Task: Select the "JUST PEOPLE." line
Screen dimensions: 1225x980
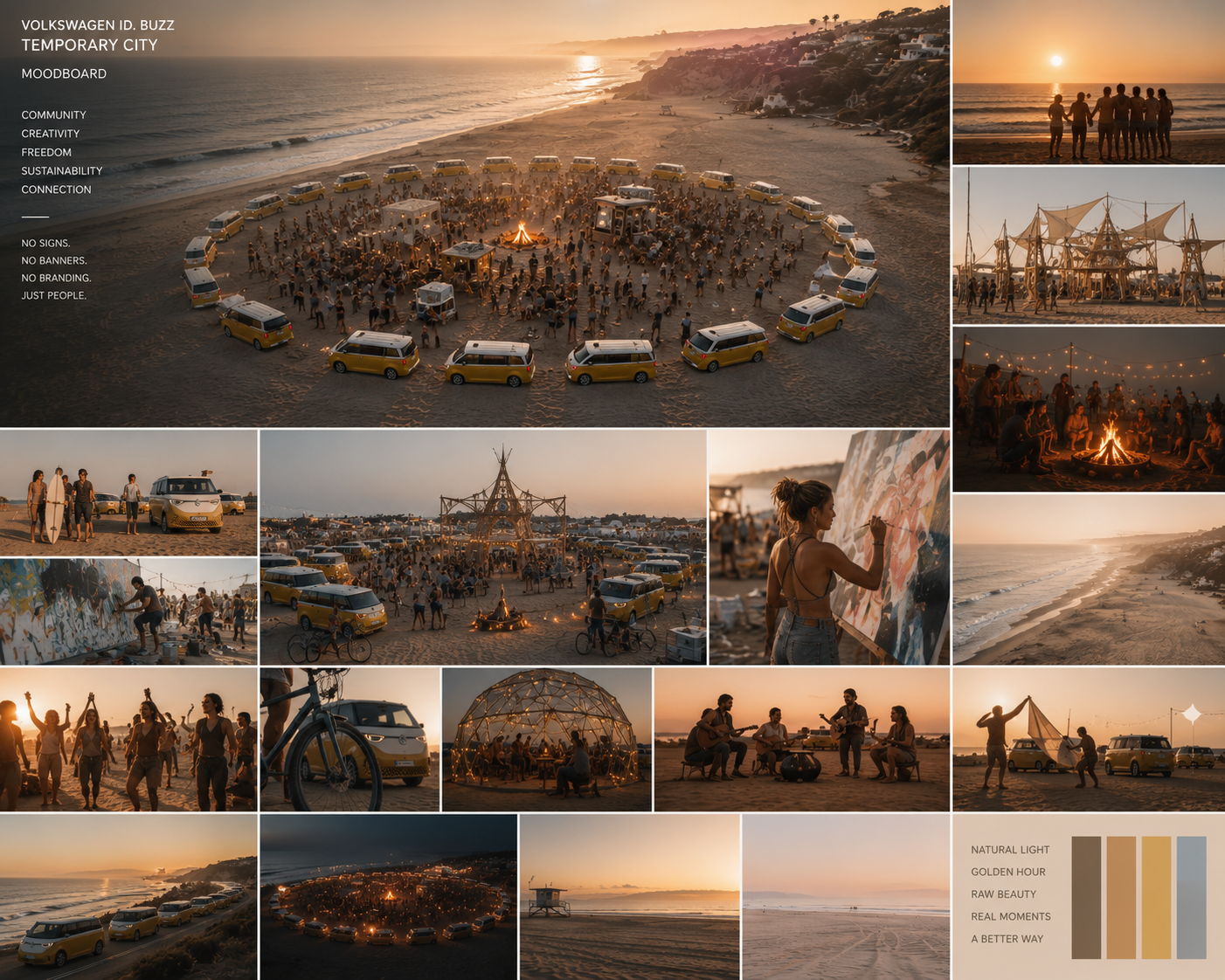Action: tap(54, 296)
